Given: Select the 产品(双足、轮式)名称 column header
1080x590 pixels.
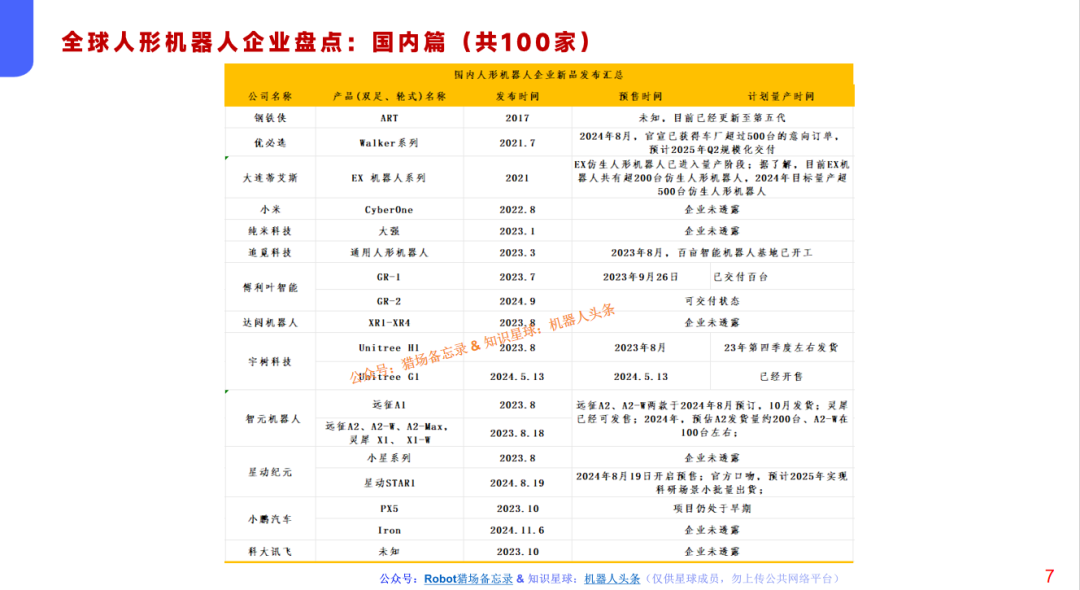Looking at the screenshot, I should coord(389,96).
